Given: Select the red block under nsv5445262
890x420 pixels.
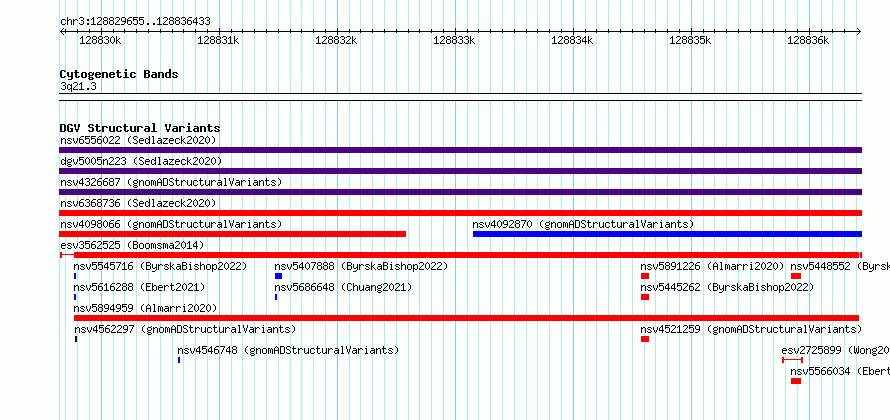Looking at the screenshot, I should tap(645, 297).
